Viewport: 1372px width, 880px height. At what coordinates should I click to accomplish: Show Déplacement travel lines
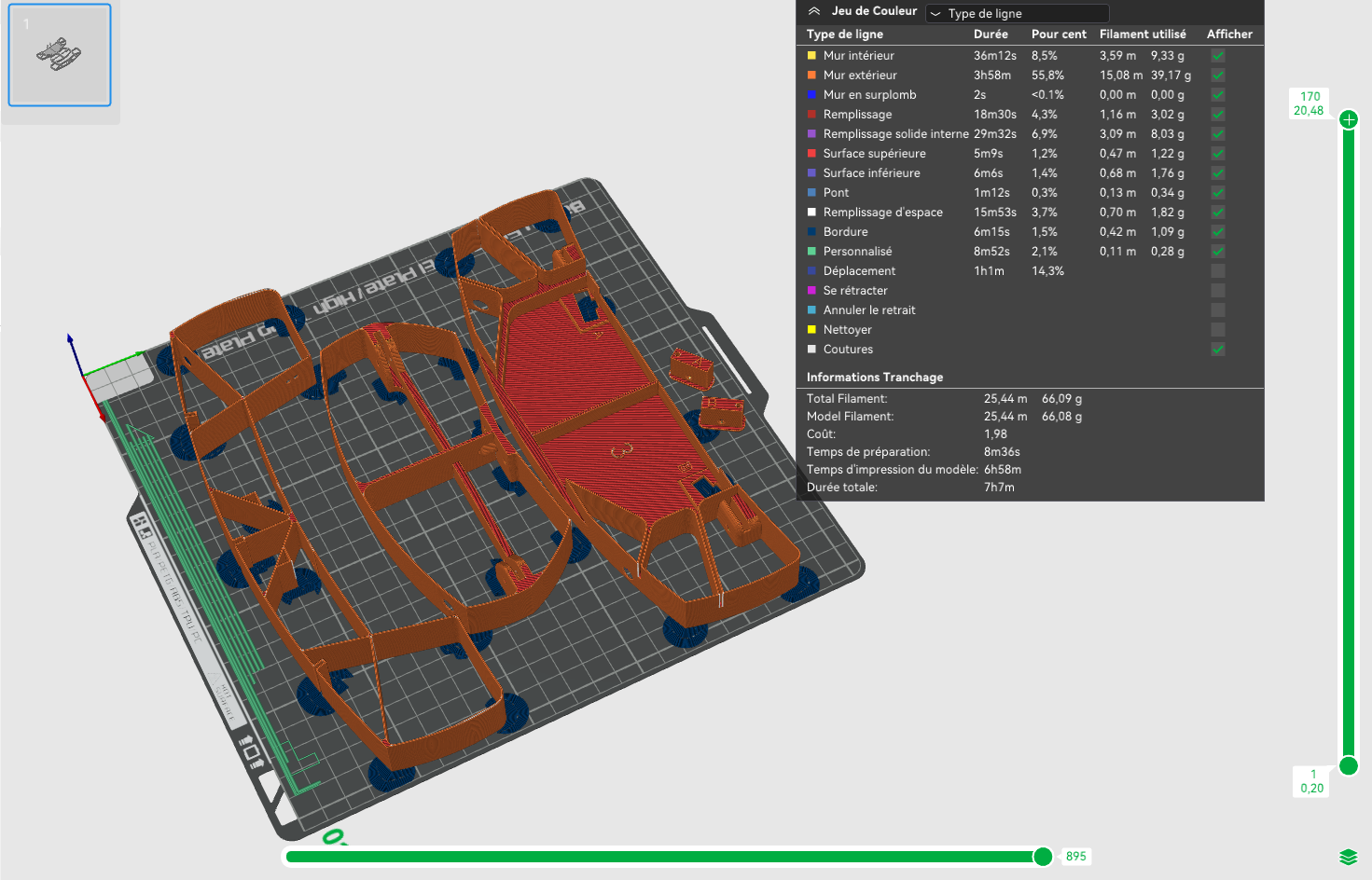1218,271
